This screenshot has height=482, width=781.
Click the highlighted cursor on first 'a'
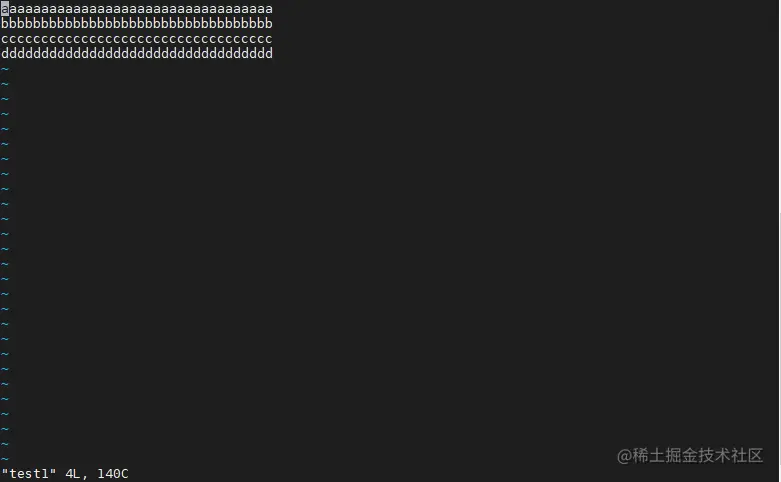(x=4, y=9)
